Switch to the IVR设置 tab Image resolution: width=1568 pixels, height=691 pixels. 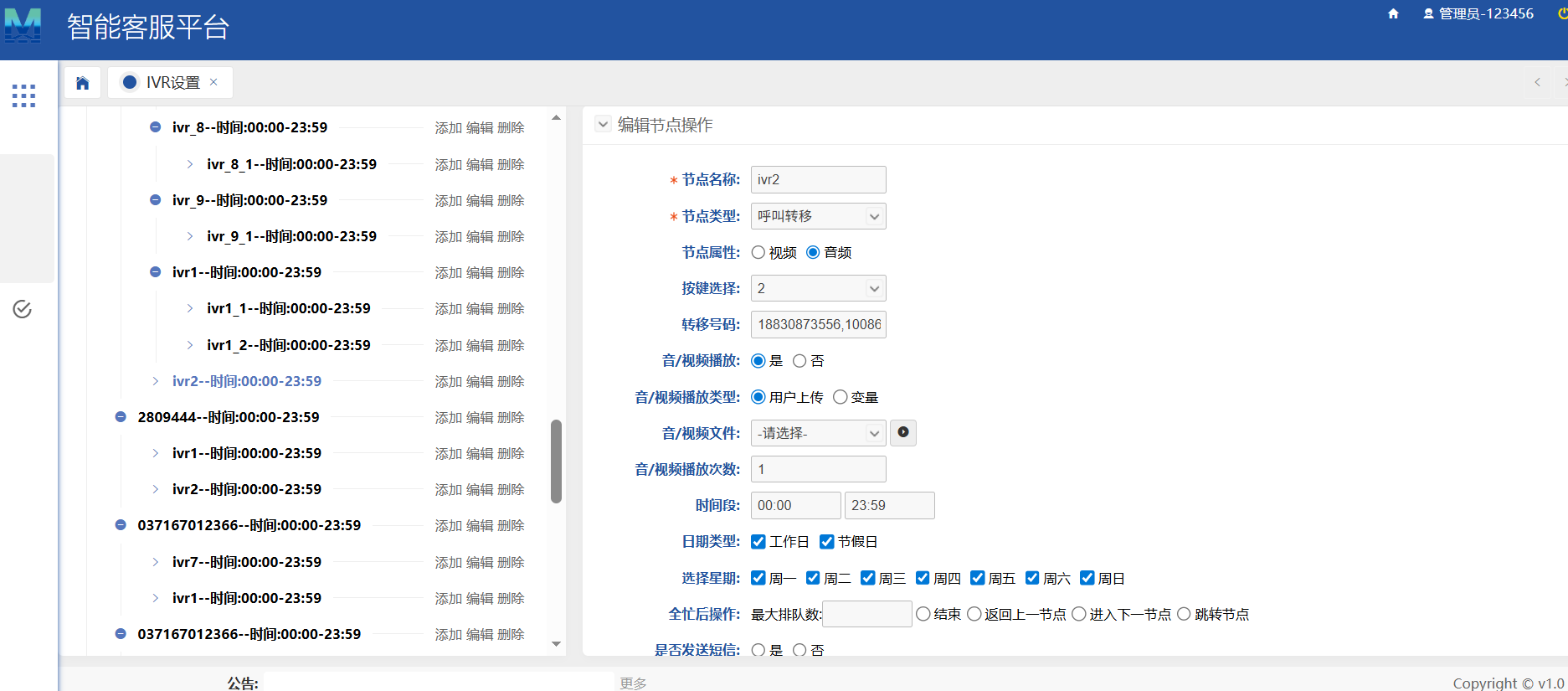(x=170, y=82)
